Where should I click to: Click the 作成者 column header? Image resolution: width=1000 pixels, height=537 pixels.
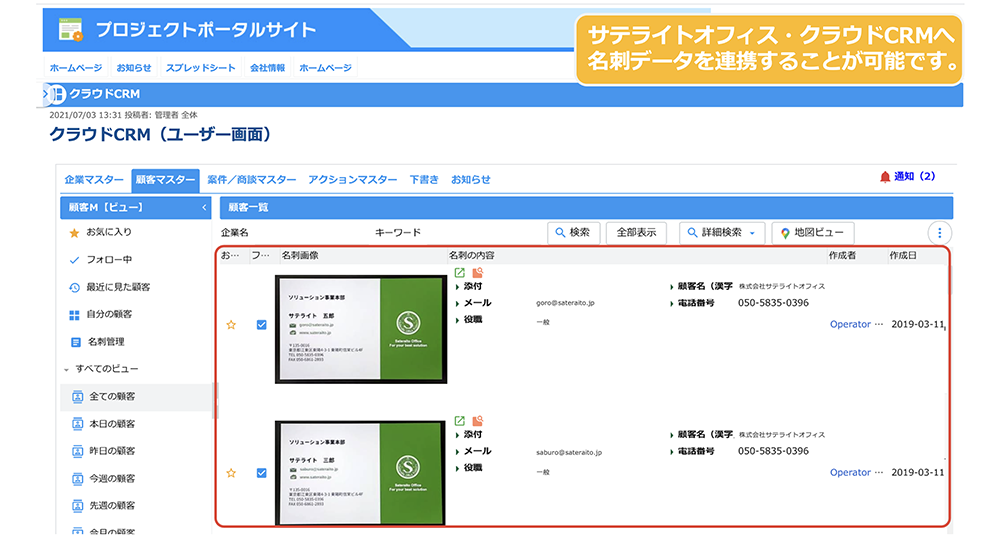(842, 256)
